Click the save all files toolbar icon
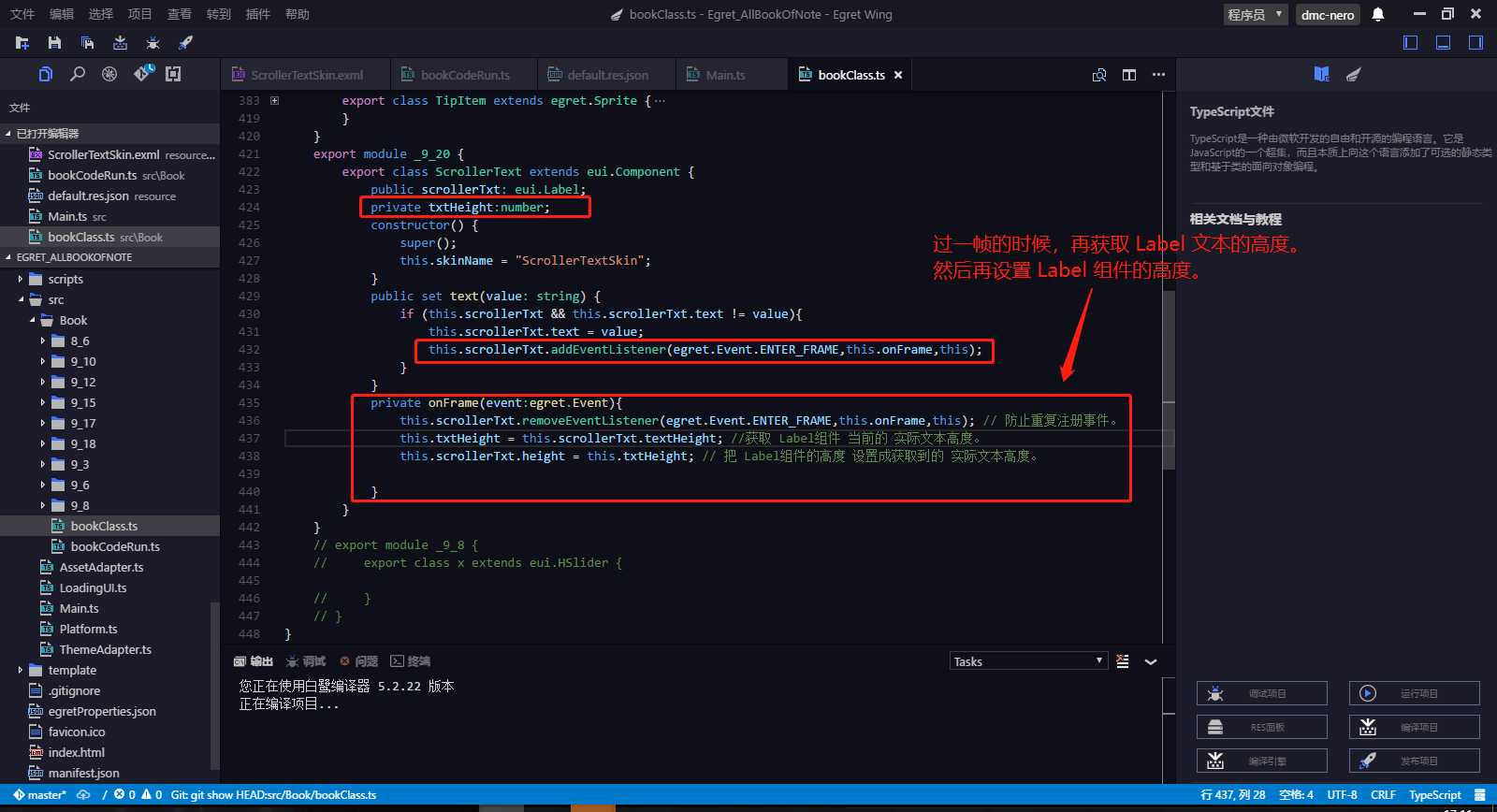Image resolution: width=1497 pixels, height=812 pixels. [87, 43]
